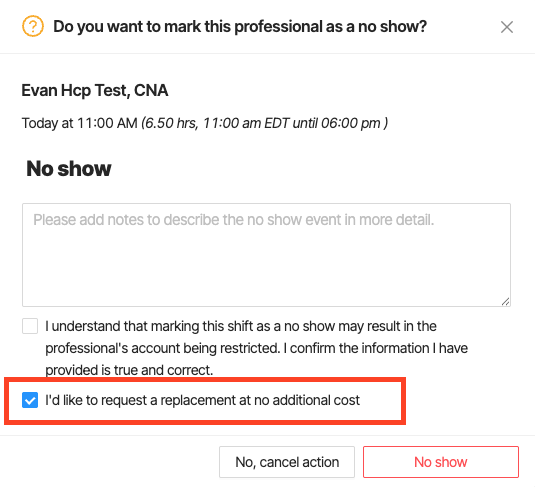
Task: Click the "replacement at no additional cost" label
Action: coord(260,400)
